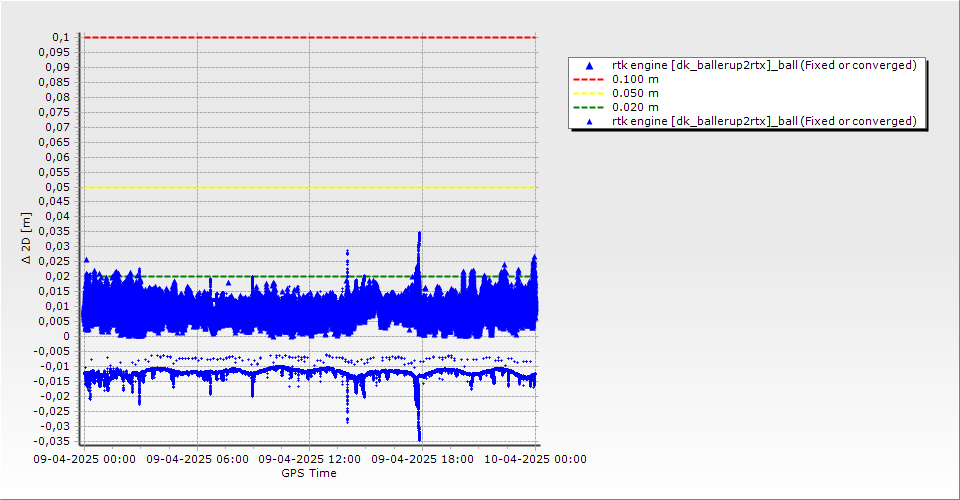The width and height of the screenshot is (960, 500).
Task: Click the large blue triangle legend marker
Action: [x=590, y=65]
